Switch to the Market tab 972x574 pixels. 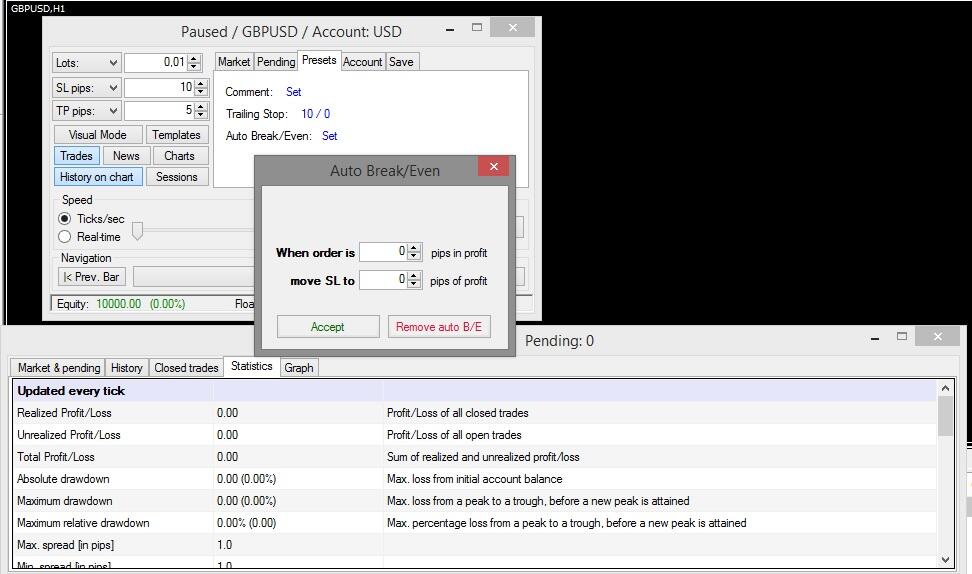[234, 62]
